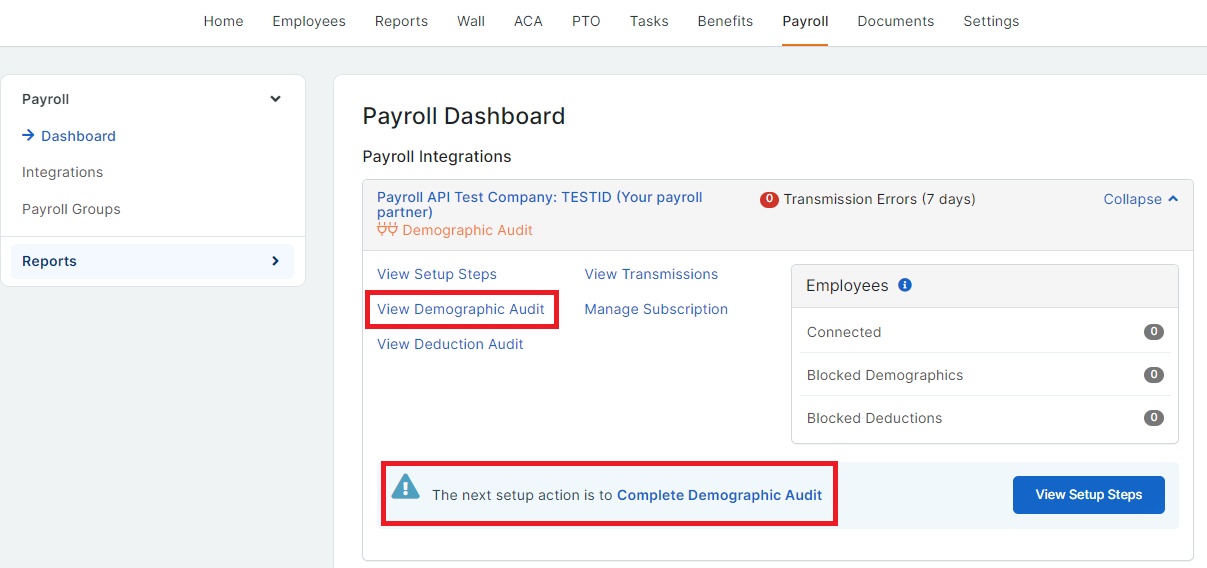Image resolution: width=1207 pixels, height=568 pixels.
Task: Click the View Setup Steps button
Action: click(x=1089, y=495)
